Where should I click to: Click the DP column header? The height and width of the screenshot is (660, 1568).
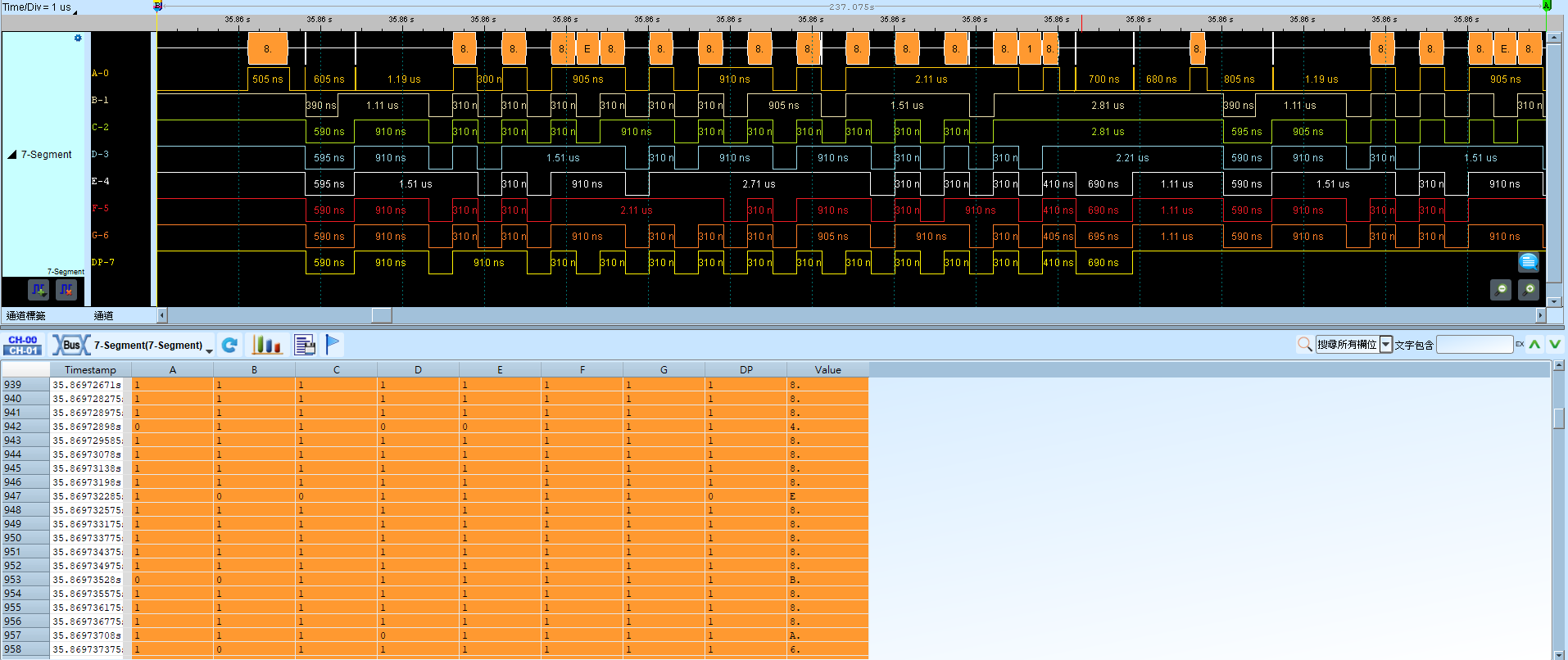tap(745, 369)
